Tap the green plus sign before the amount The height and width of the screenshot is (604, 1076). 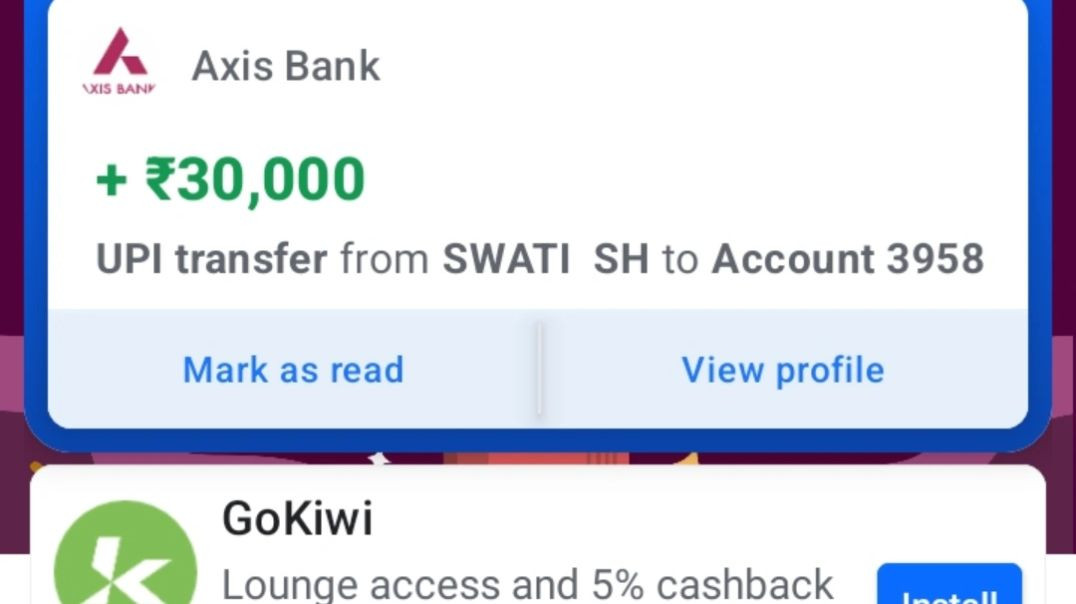(x=112, y=181)
